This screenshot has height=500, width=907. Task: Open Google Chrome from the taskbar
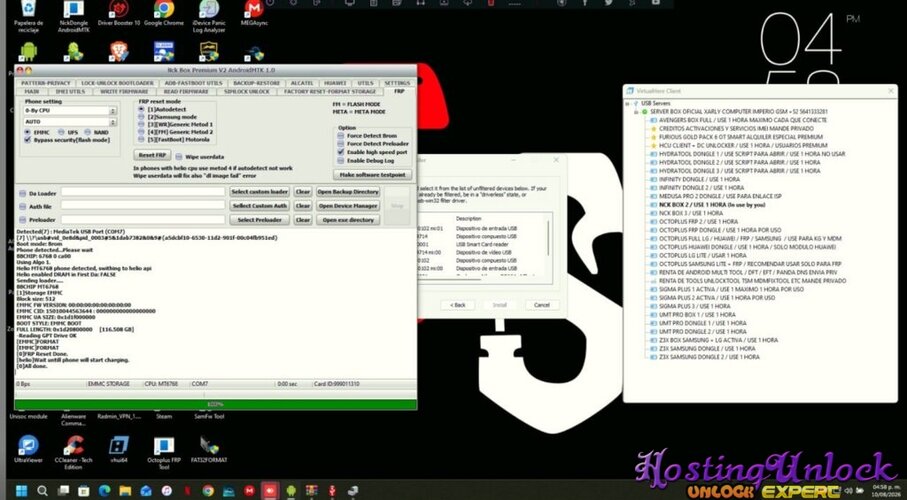(208, 491)
